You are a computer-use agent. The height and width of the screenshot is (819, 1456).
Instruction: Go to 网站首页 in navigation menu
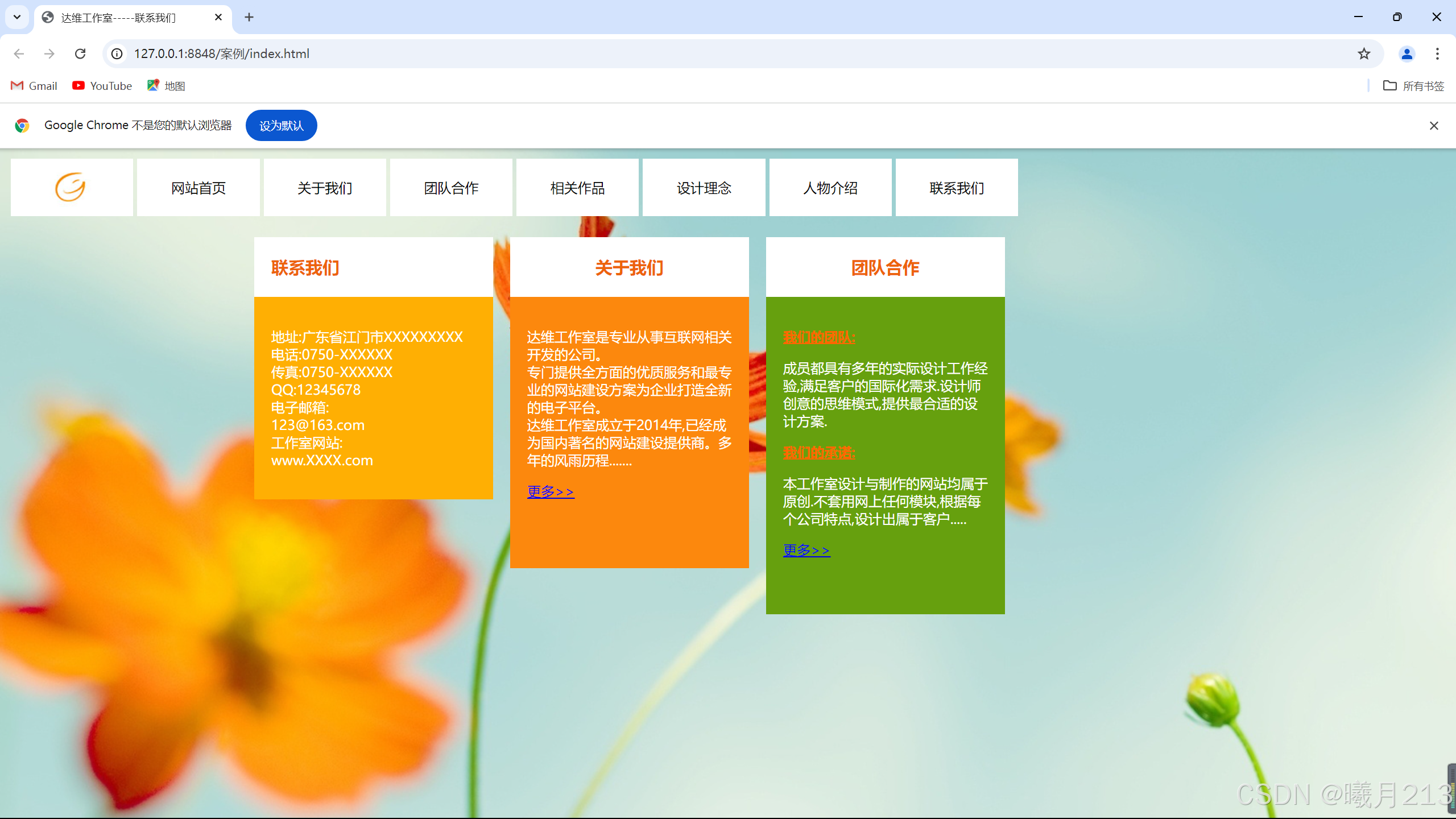198,188
